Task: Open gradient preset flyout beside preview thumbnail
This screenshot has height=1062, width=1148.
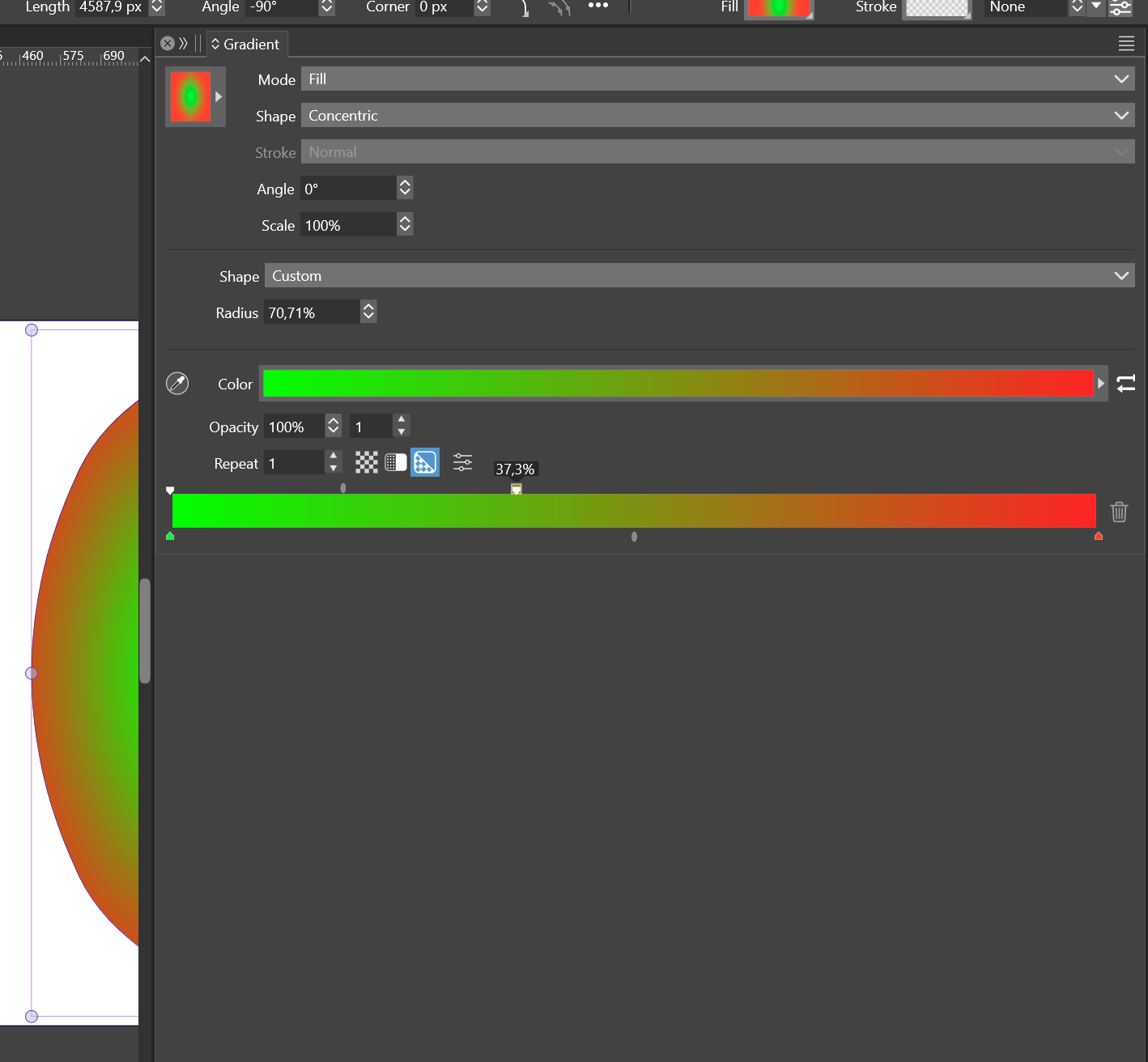Action: point(219,97)
